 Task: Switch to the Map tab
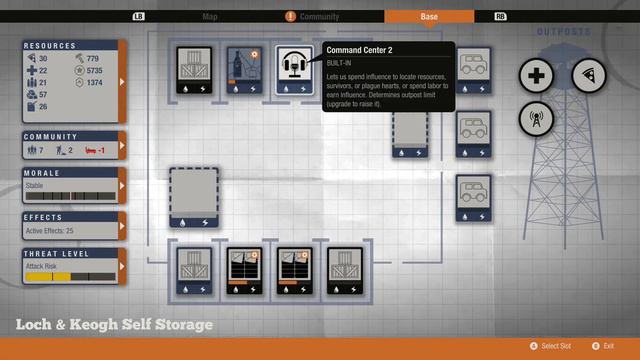click(x=210, y=17)
